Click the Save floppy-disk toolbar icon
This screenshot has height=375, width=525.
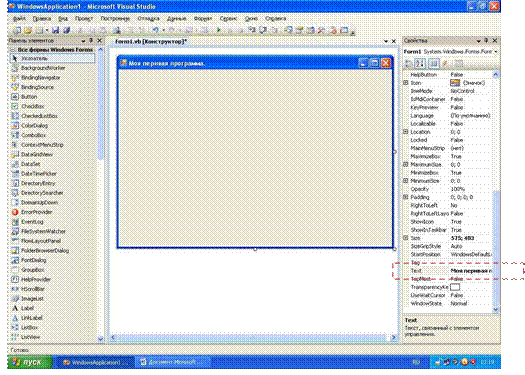pyautogui.click(x=55, y=30)
